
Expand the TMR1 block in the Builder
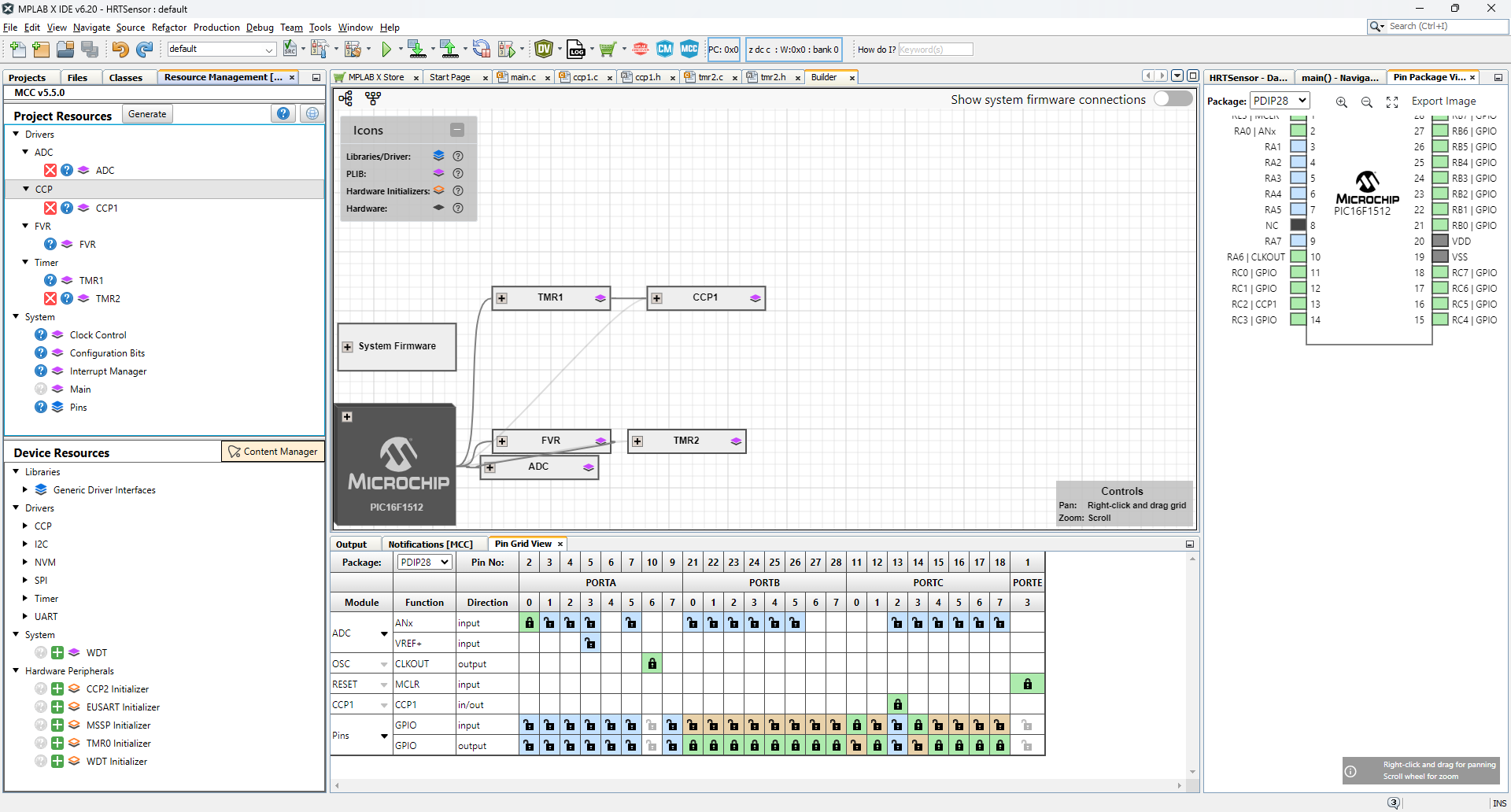pyautogui.click(x=502, y=298)
